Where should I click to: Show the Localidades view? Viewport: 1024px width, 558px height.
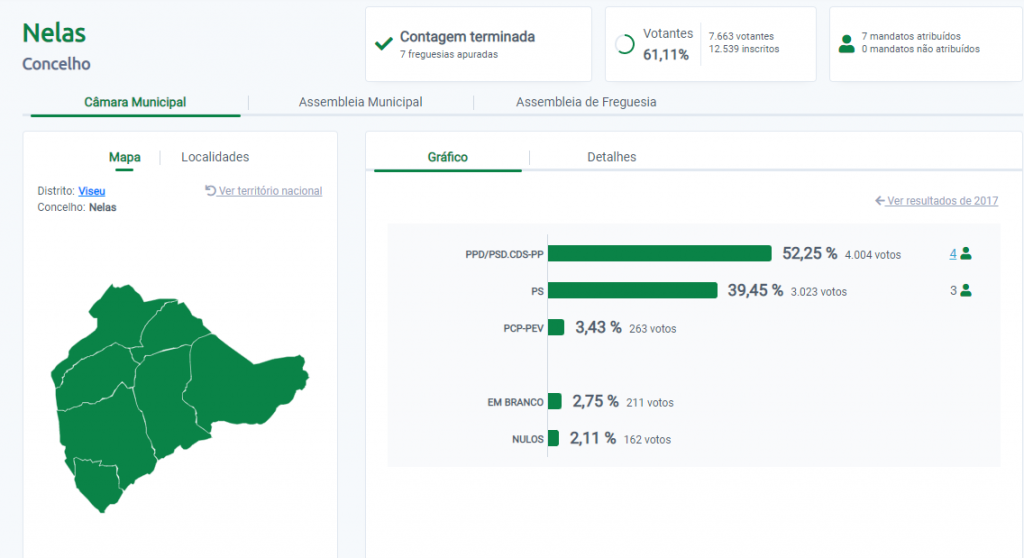(215, 157)
